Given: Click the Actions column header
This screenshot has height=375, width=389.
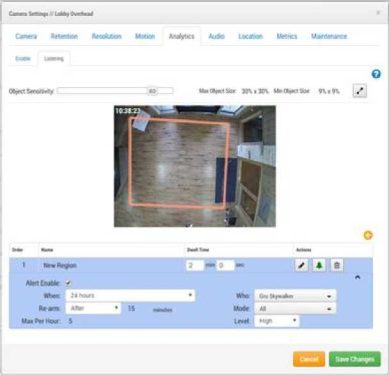Looking at the screenshot, I should pos(304,250).
